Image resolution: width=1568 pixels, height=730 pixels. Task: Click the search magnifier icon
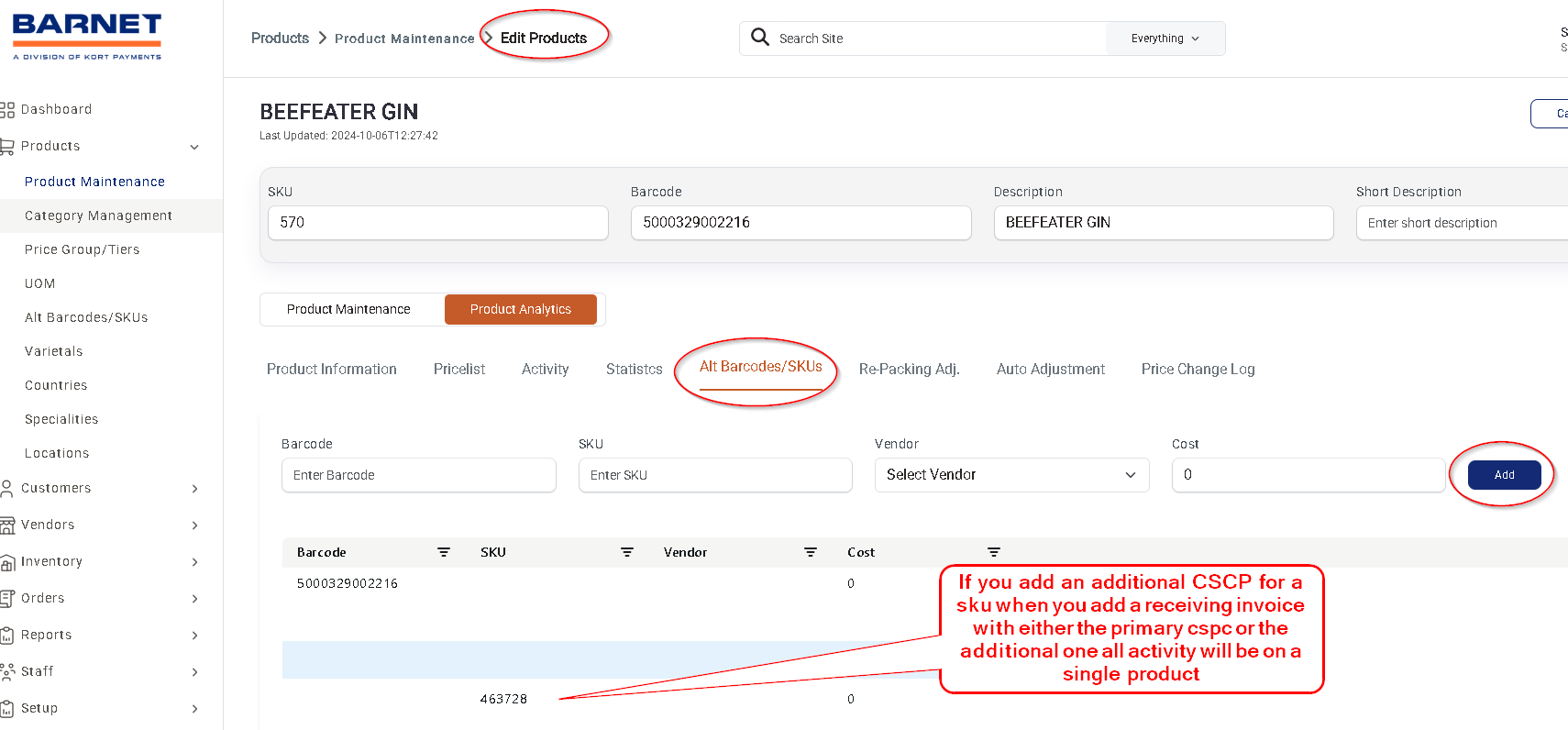[760, 38]
